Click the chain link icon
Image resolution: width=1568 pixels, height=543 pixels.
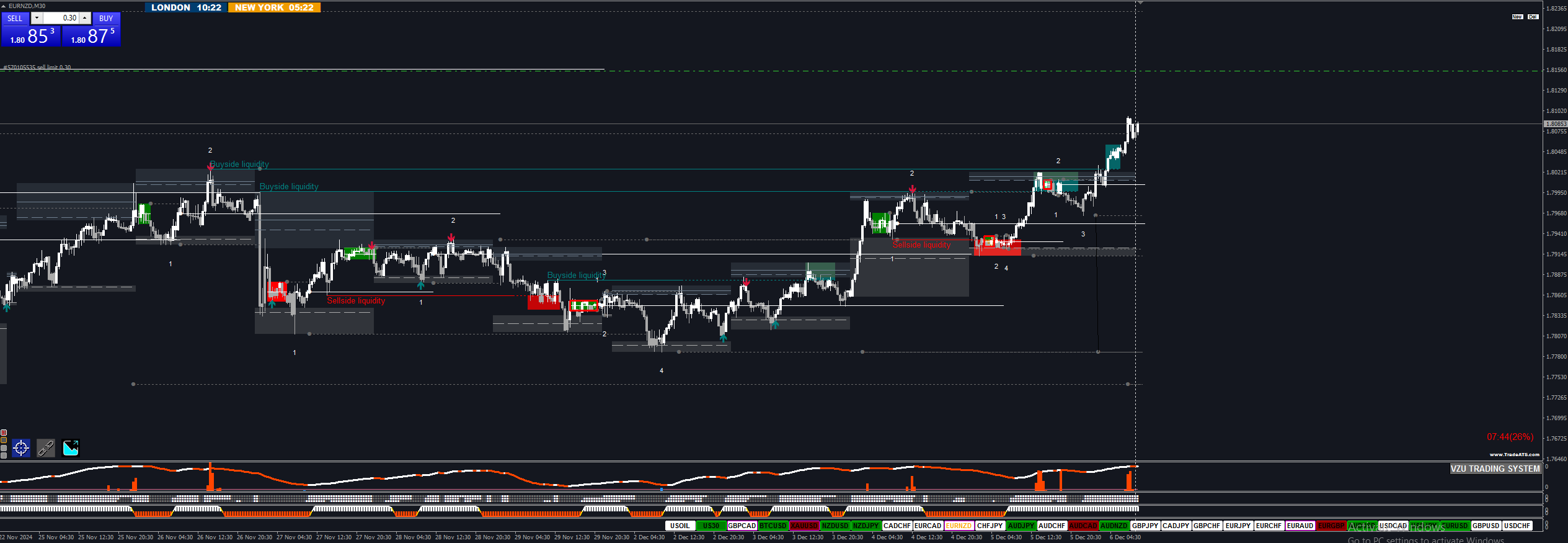[46, 448]
